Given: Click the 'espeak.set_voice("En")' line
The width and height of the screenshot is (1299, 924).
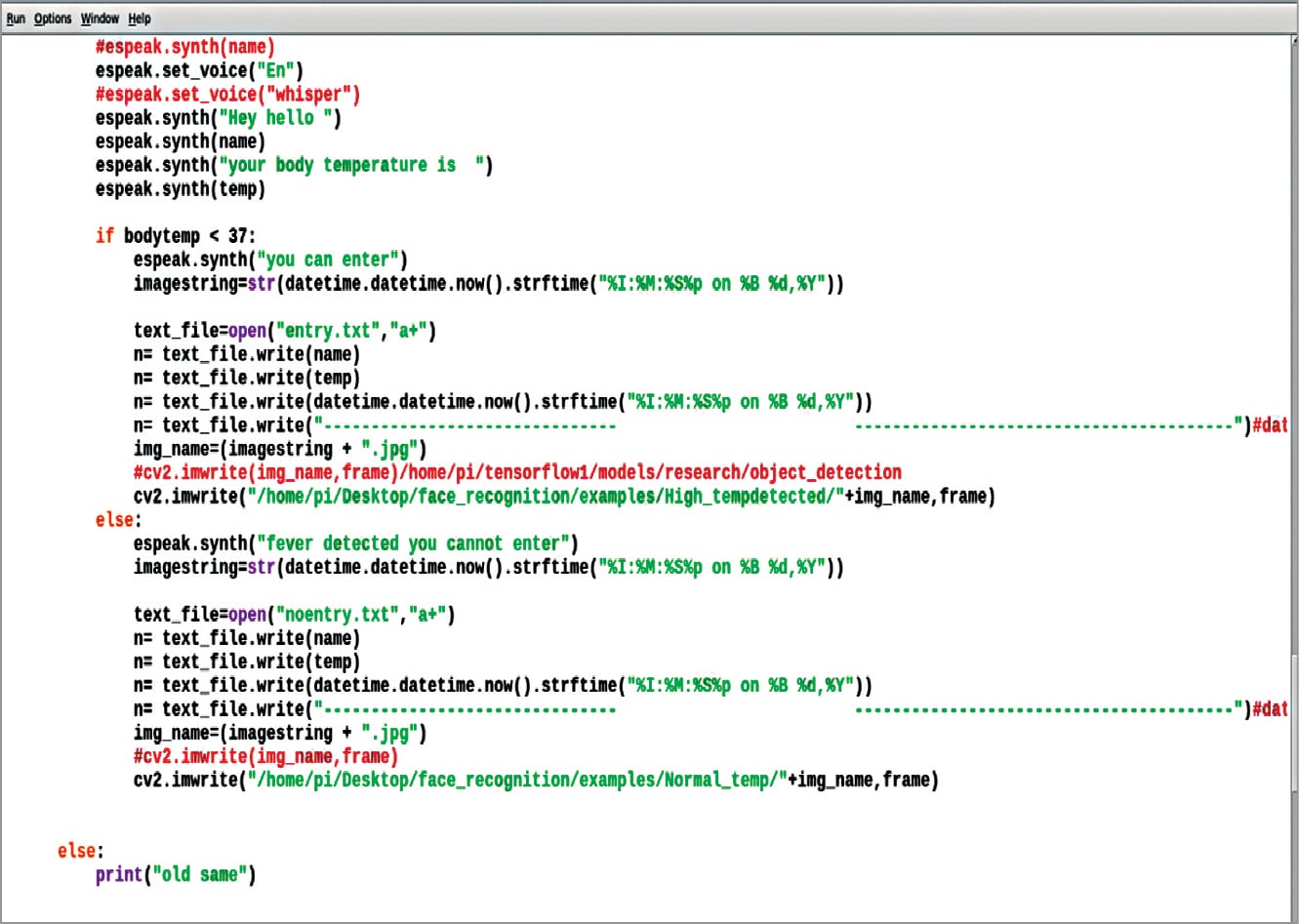Looking at the screenshot, I should tap(199, 70).
